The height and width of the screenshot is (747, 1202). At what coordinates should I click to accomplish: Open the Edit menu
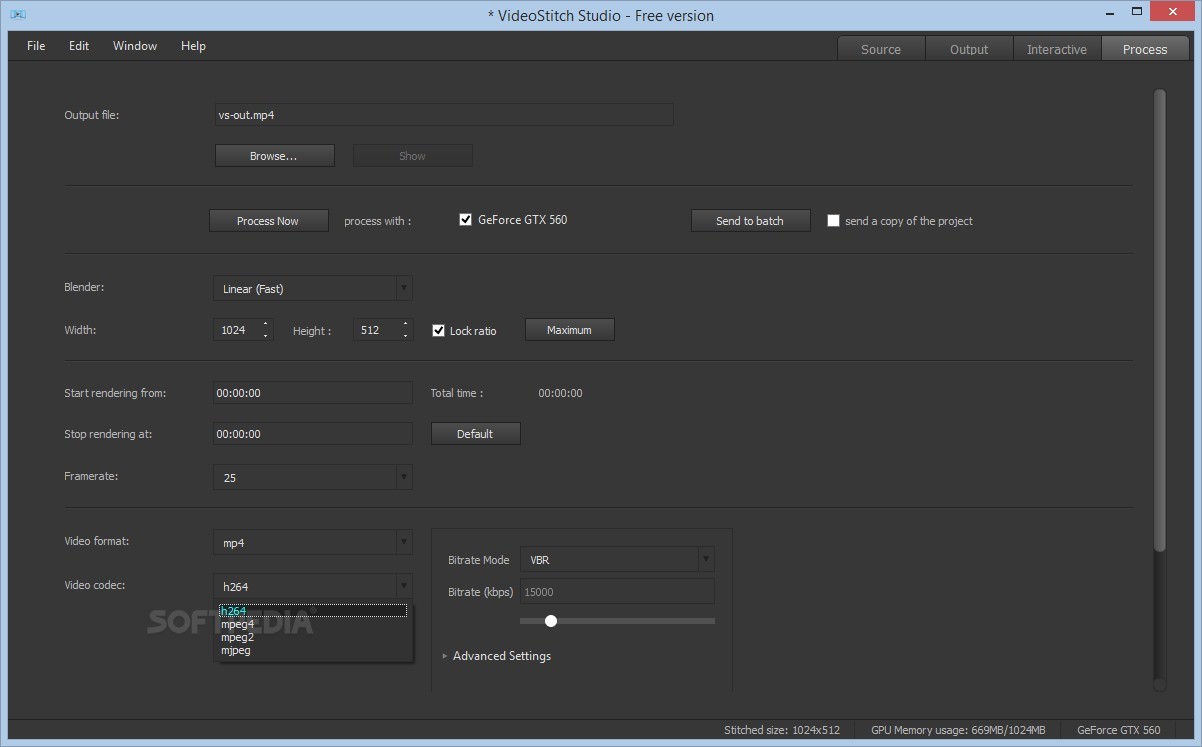pyautogui.click(x=79, y=46)
